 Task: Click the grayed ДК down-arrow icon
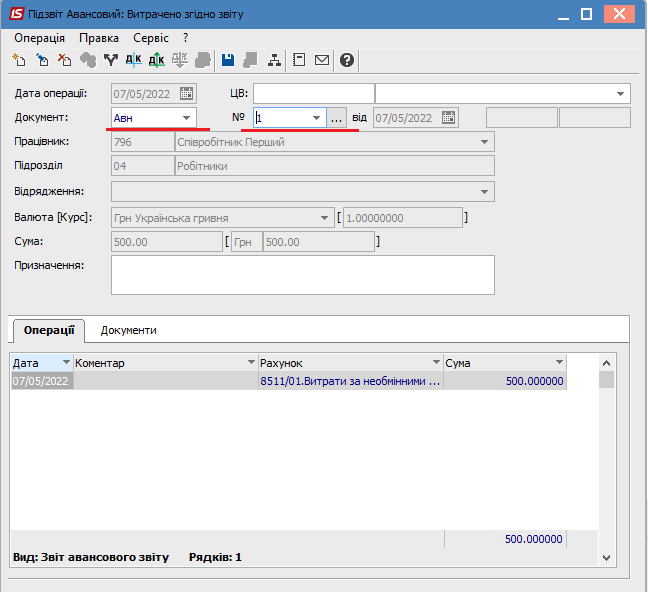[x=180, y=60]
